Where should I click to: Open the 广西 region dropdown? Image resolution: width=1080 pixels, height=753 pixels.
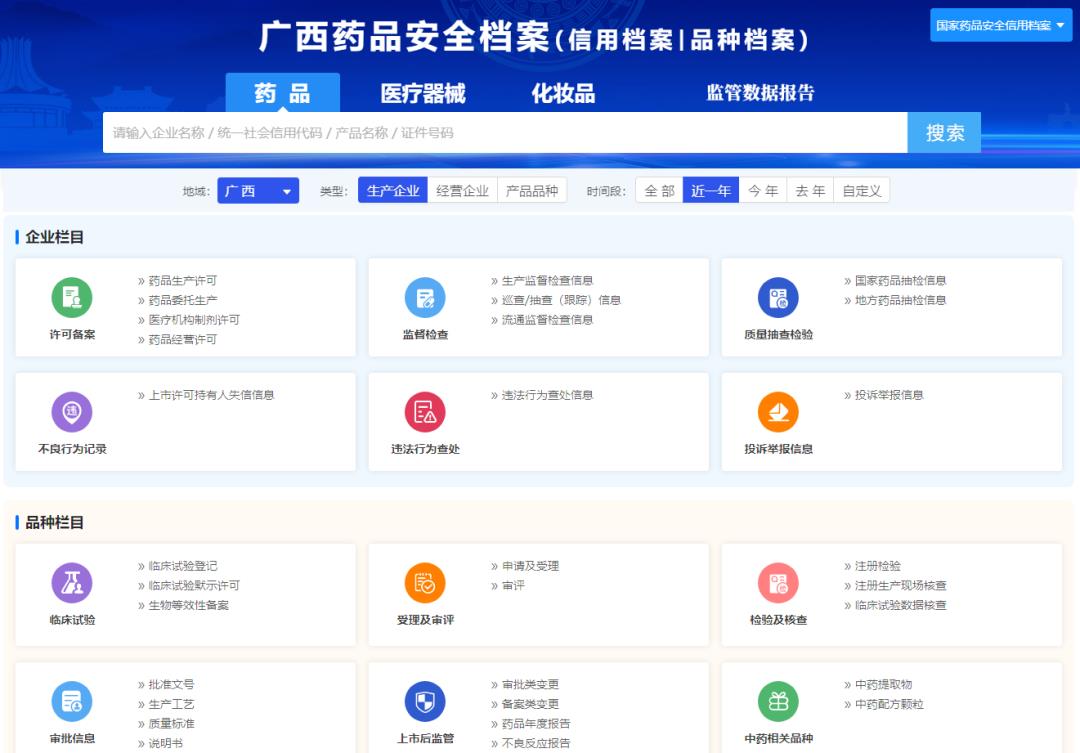(258, 191)
